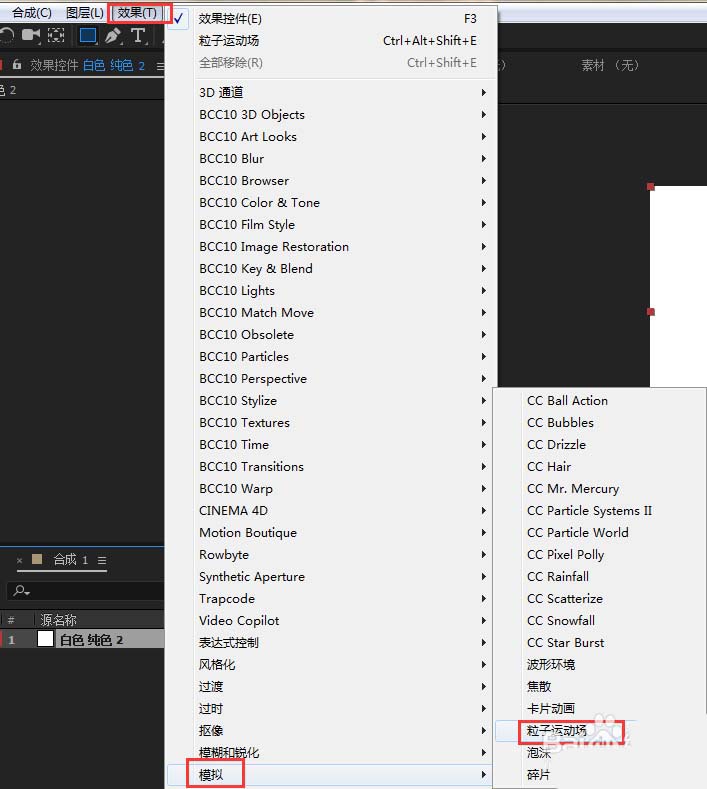Open CINEMA 4D effect category

pyautogui.click(x=332, y=511)
